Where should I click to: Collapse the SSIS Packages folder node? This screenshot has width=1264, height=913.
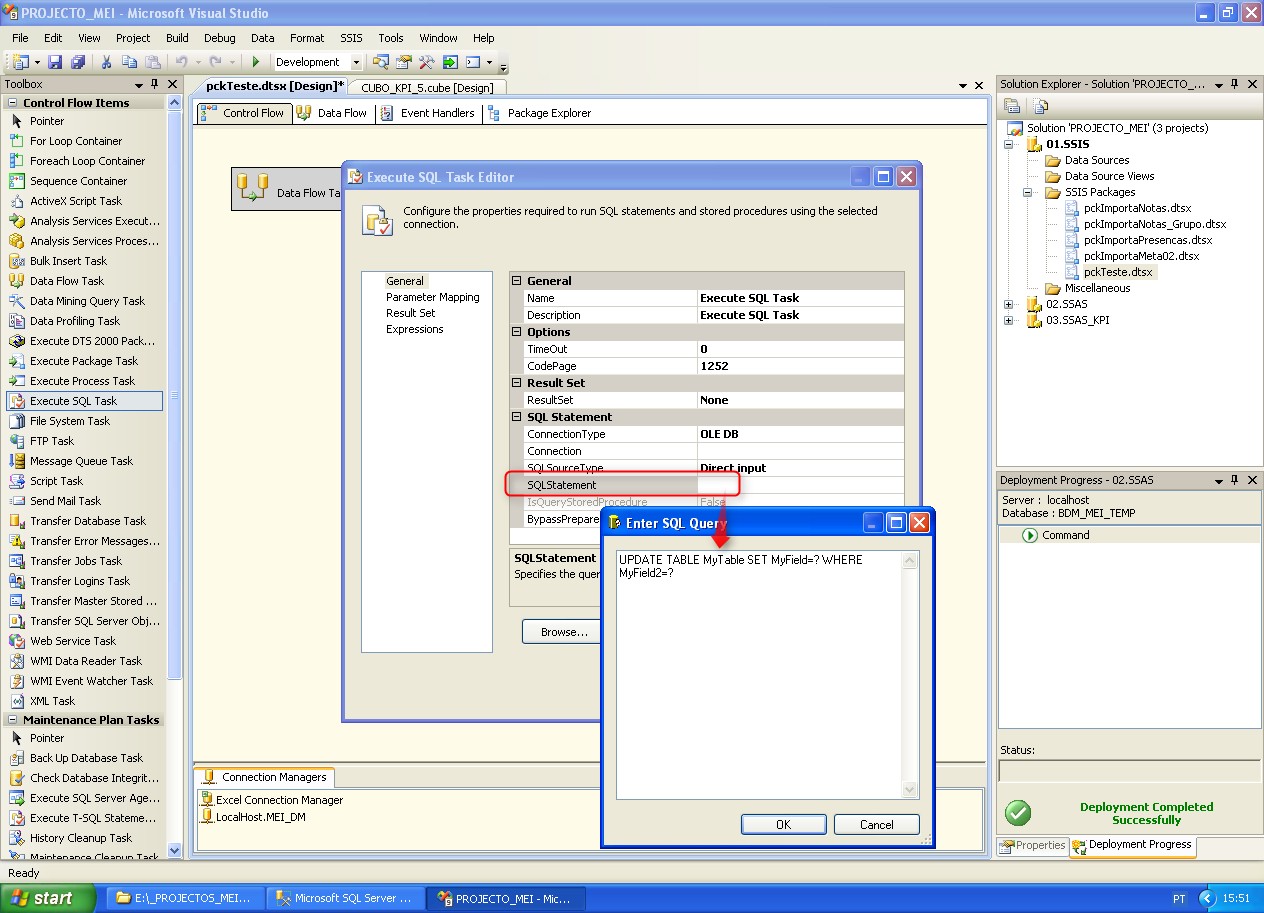pyautogui.click(x=1027, y=192)
